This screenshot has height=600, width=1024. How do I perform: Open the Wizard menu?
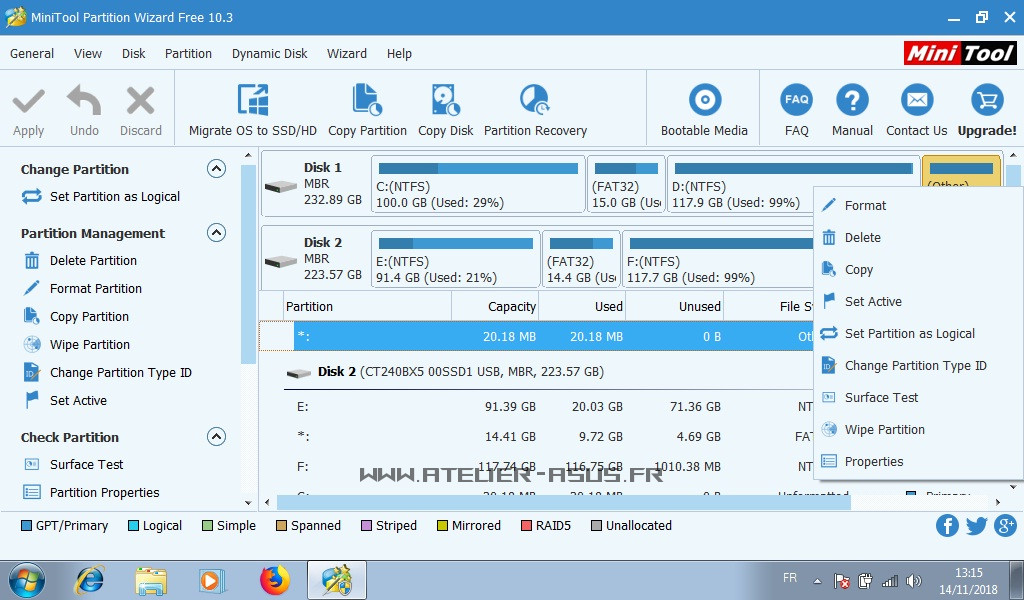(x=347, y=54)
